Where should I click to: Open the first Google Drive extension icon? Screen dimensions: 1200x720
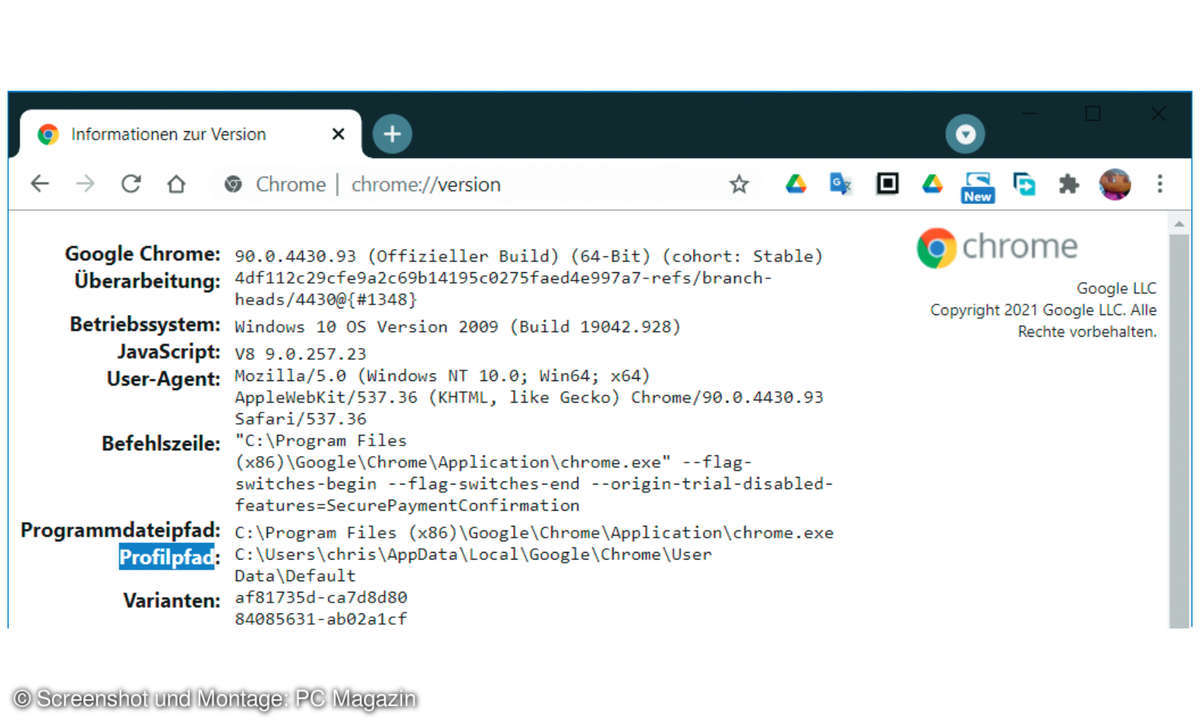796,183
